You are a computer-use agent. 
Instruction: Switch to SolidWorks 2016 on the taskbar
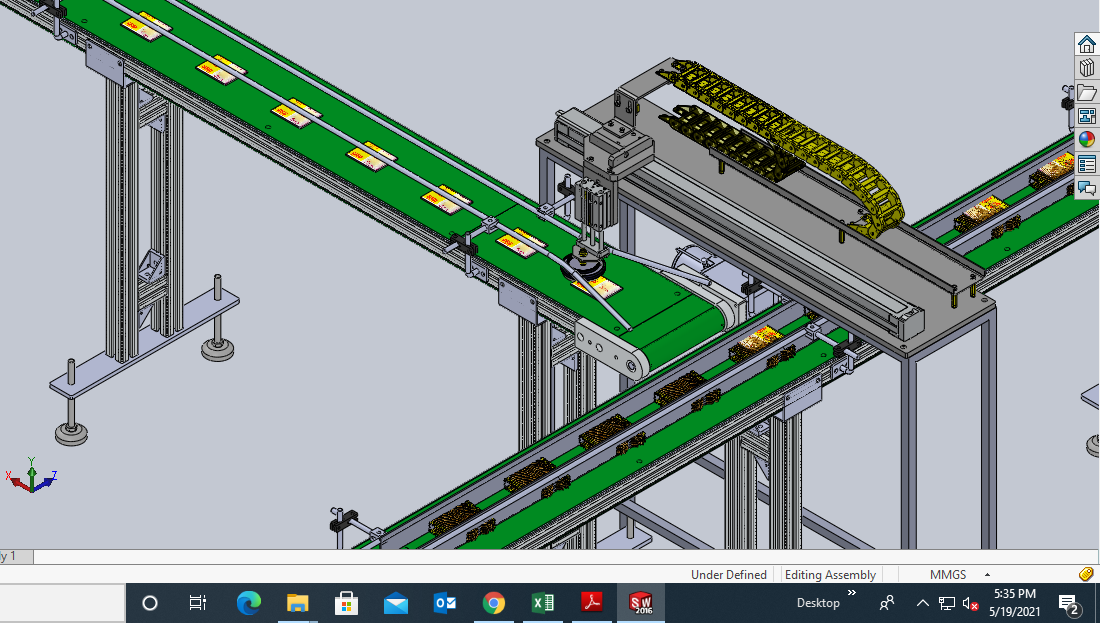tap(640, 603)
